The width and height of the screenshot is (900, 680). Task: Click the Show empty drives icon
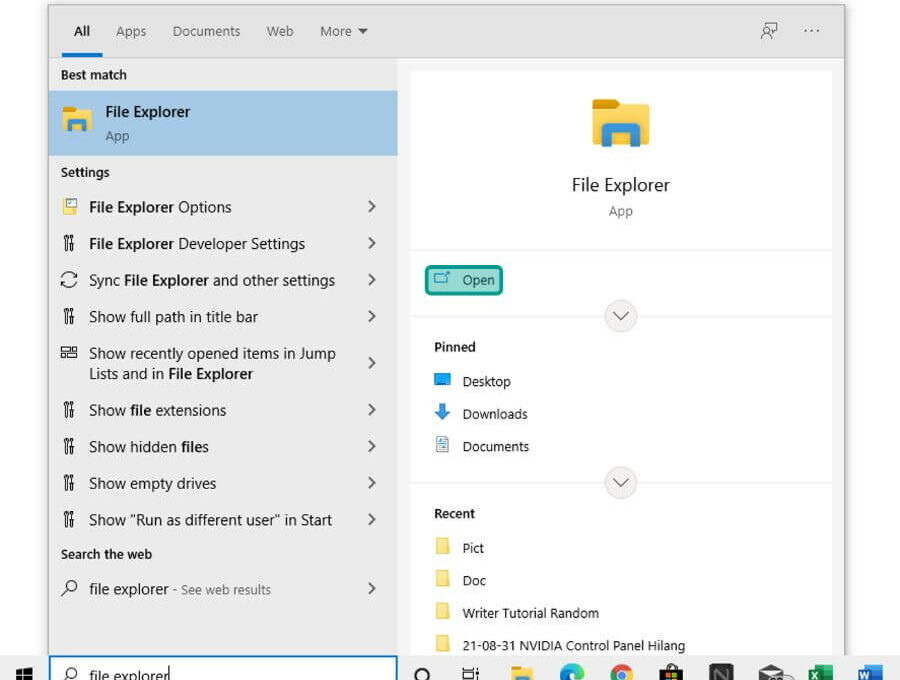[x=69, y=483]
